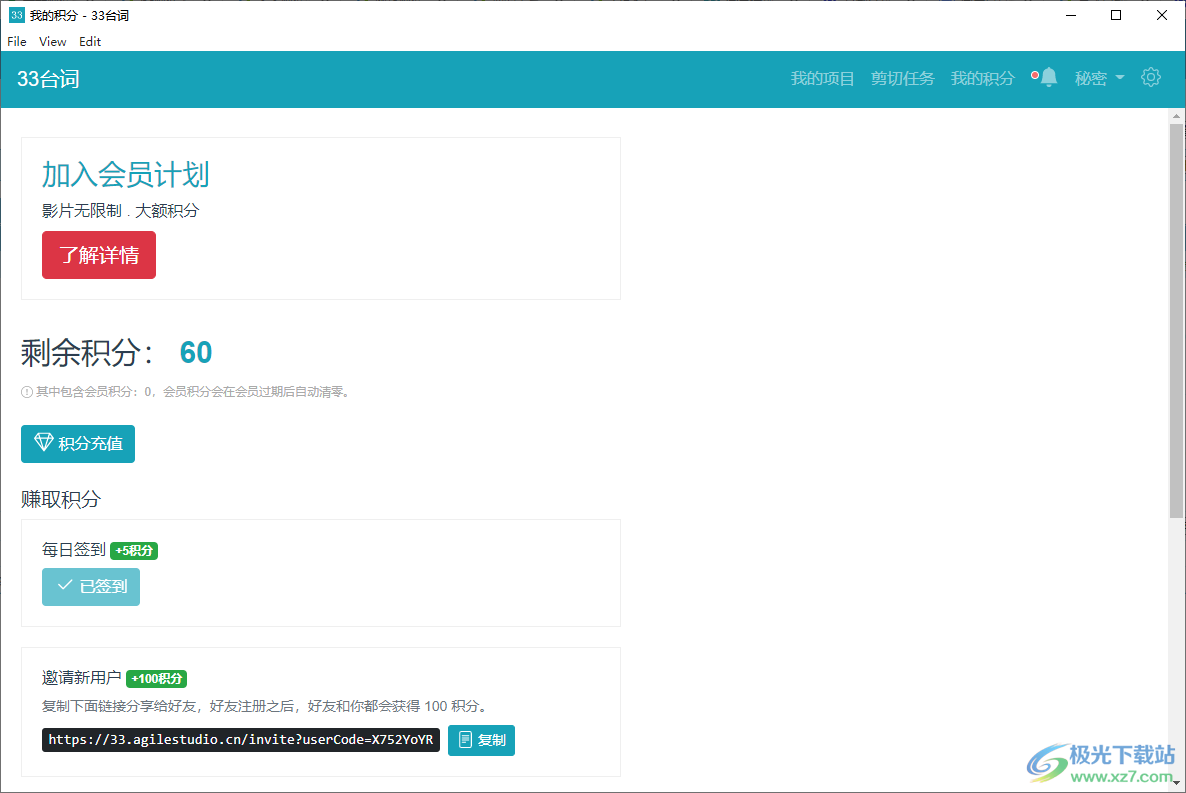
Task: Open the View menu
Action: pos(52,42)
